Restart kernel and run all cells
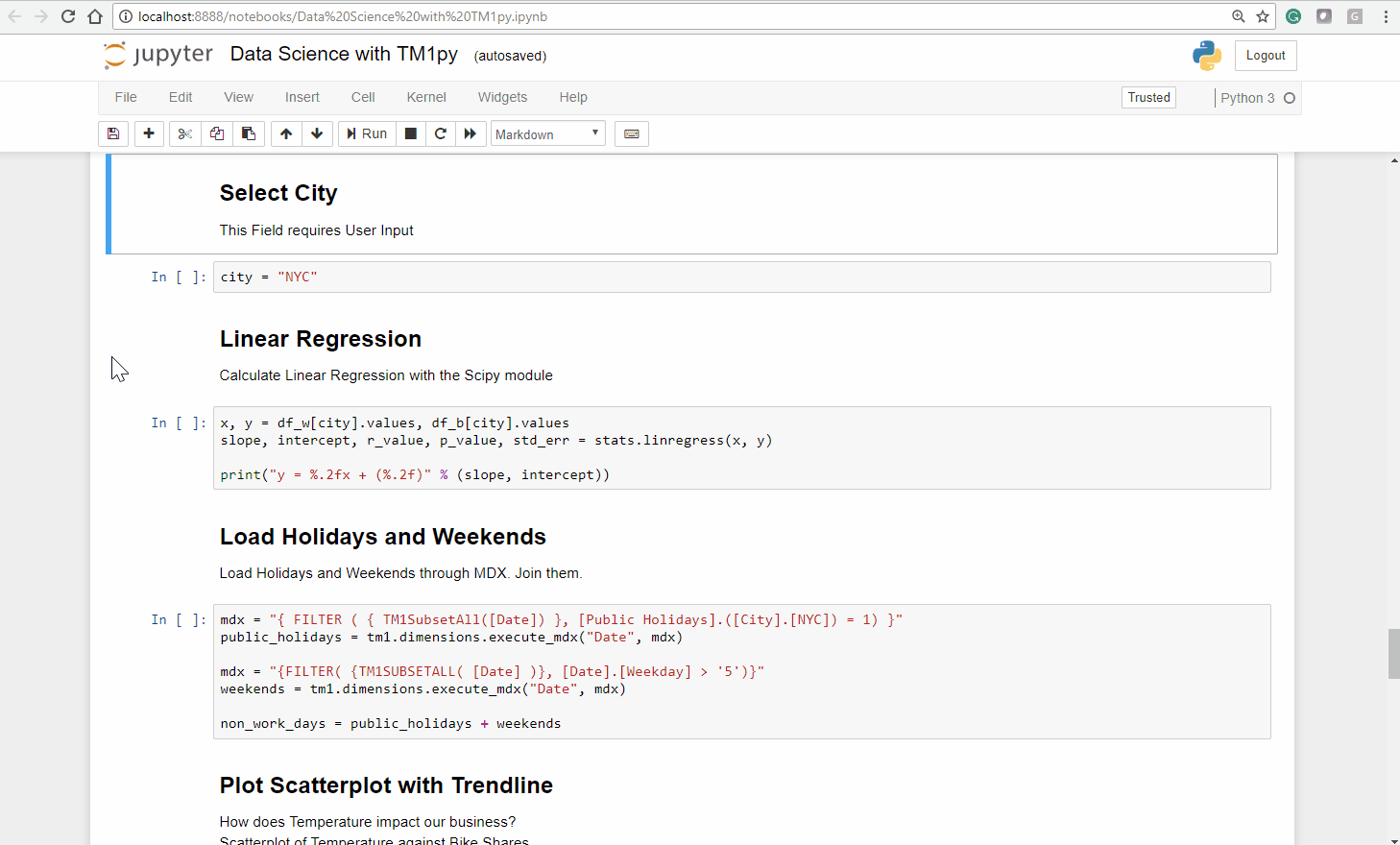 coord(471,133)
